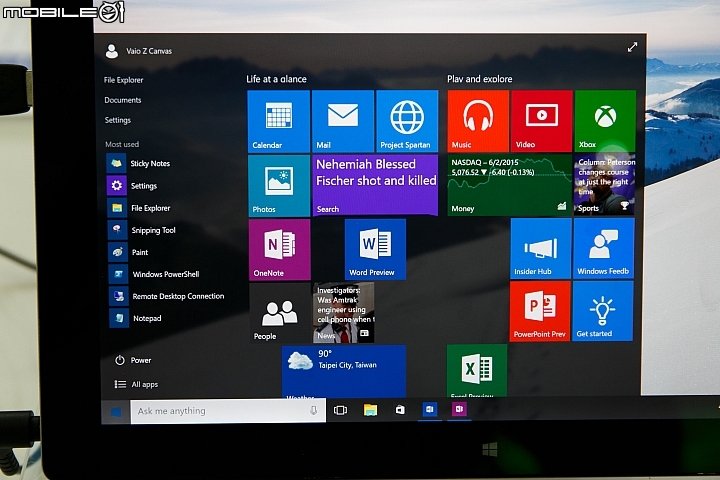Open the Money NASDAQ tile
Viewport: 720px width, 480px height.
pos(509,185)
